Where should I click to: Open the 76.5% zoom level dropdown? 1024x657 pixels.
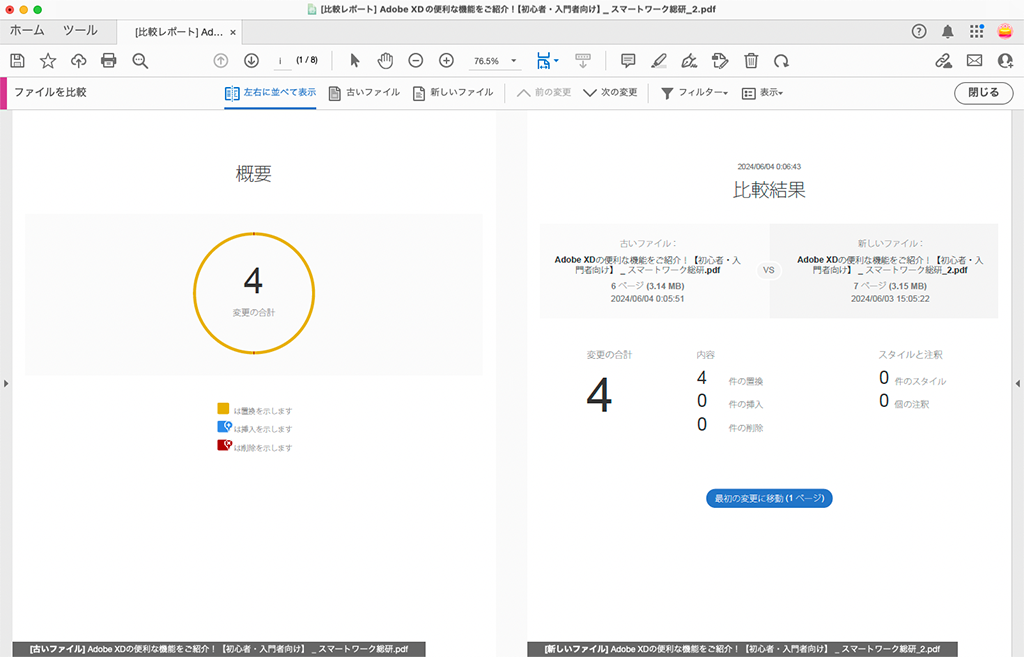495,61
